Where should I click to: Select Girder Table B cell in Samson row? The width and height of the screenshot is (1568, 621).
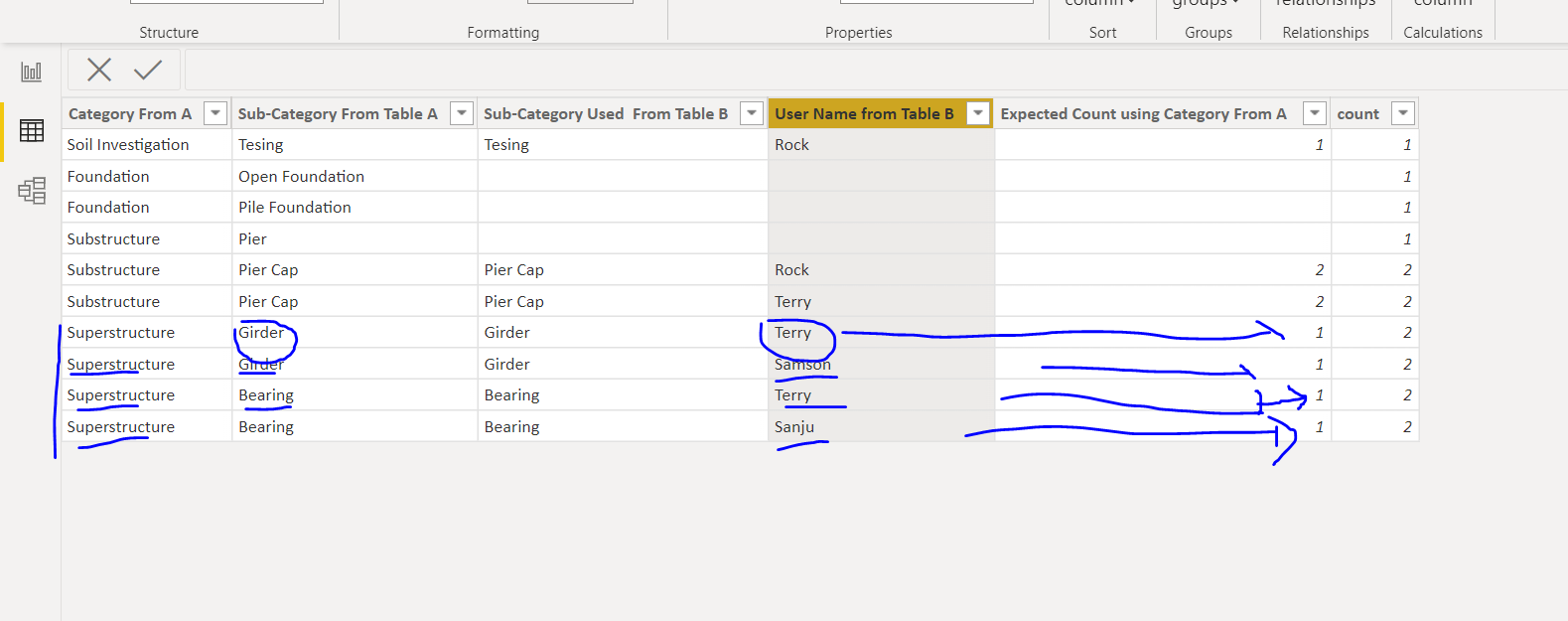point(623,364)
